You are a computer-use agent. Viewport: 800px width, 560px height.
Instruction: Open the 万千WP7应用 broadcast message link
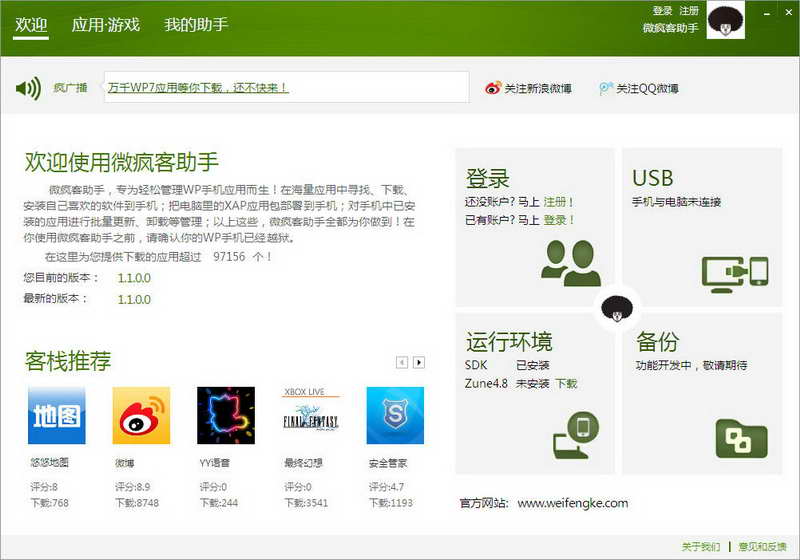[198, 87]
